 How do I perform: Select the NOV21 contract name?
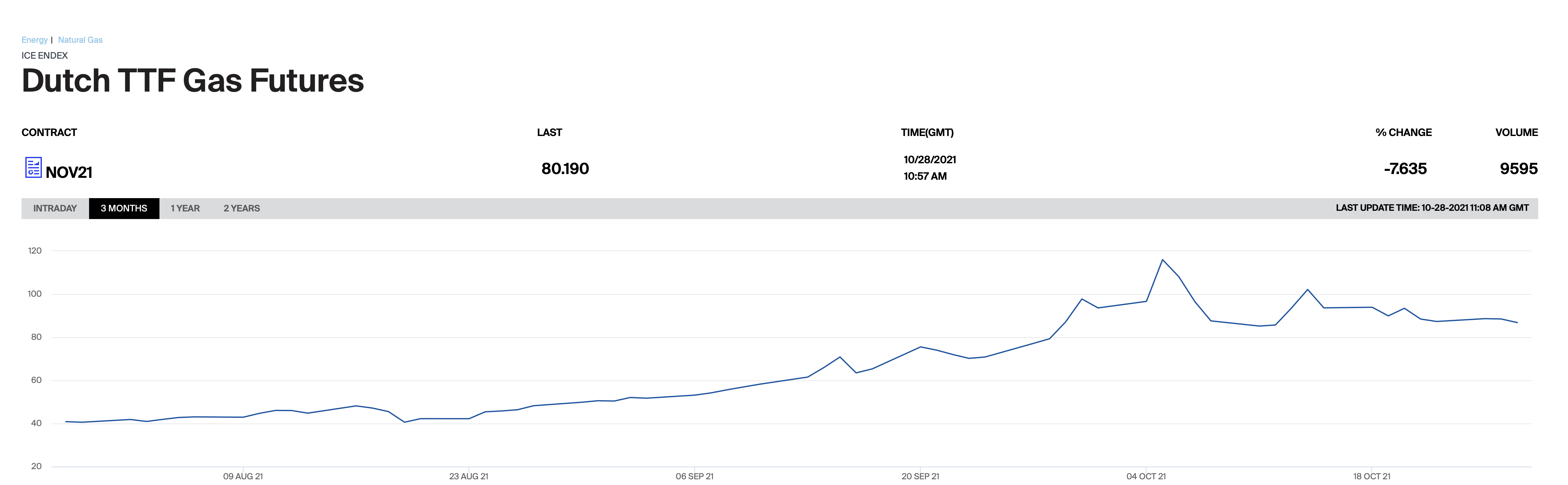(x=69, y=173)
